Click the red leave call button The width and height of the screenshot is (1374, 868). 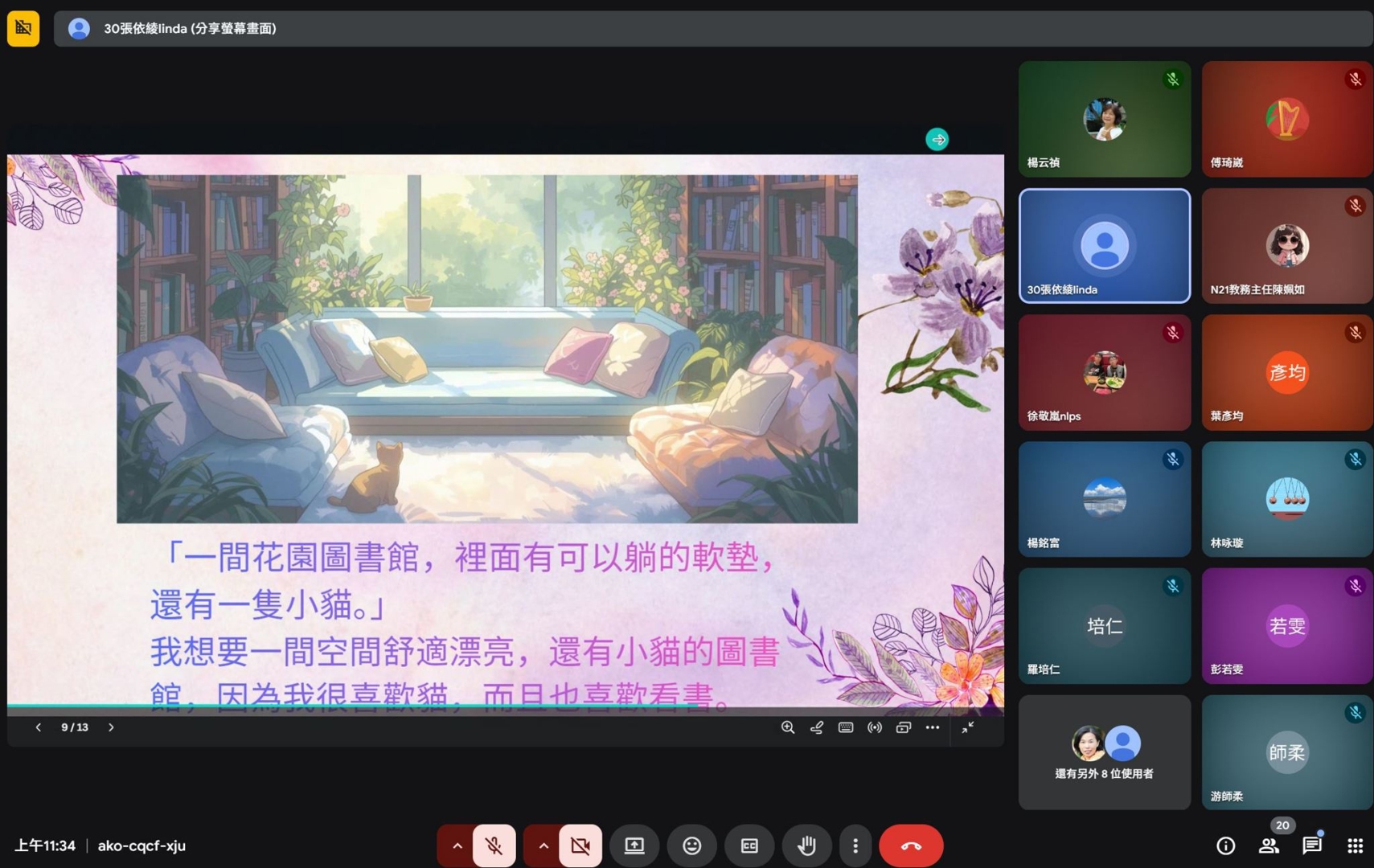pos(910,845)
